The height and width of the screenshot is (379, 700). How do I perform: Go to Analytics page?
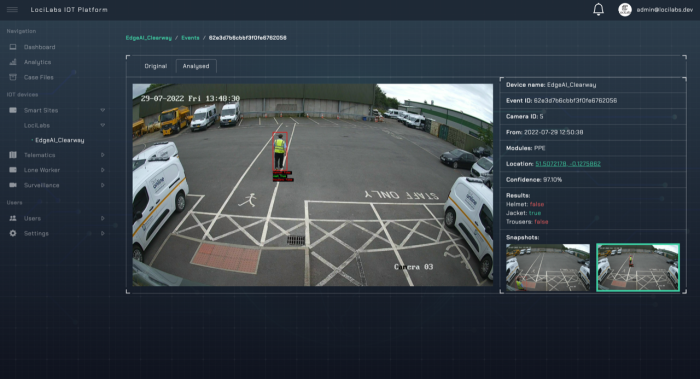[38, 62]
